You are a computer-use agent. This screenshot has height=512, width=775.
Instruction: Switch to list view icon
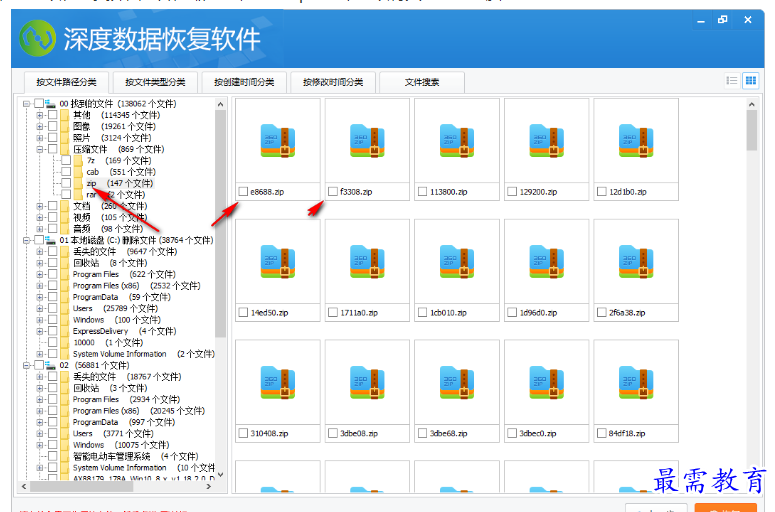click(x=732, y=81)
